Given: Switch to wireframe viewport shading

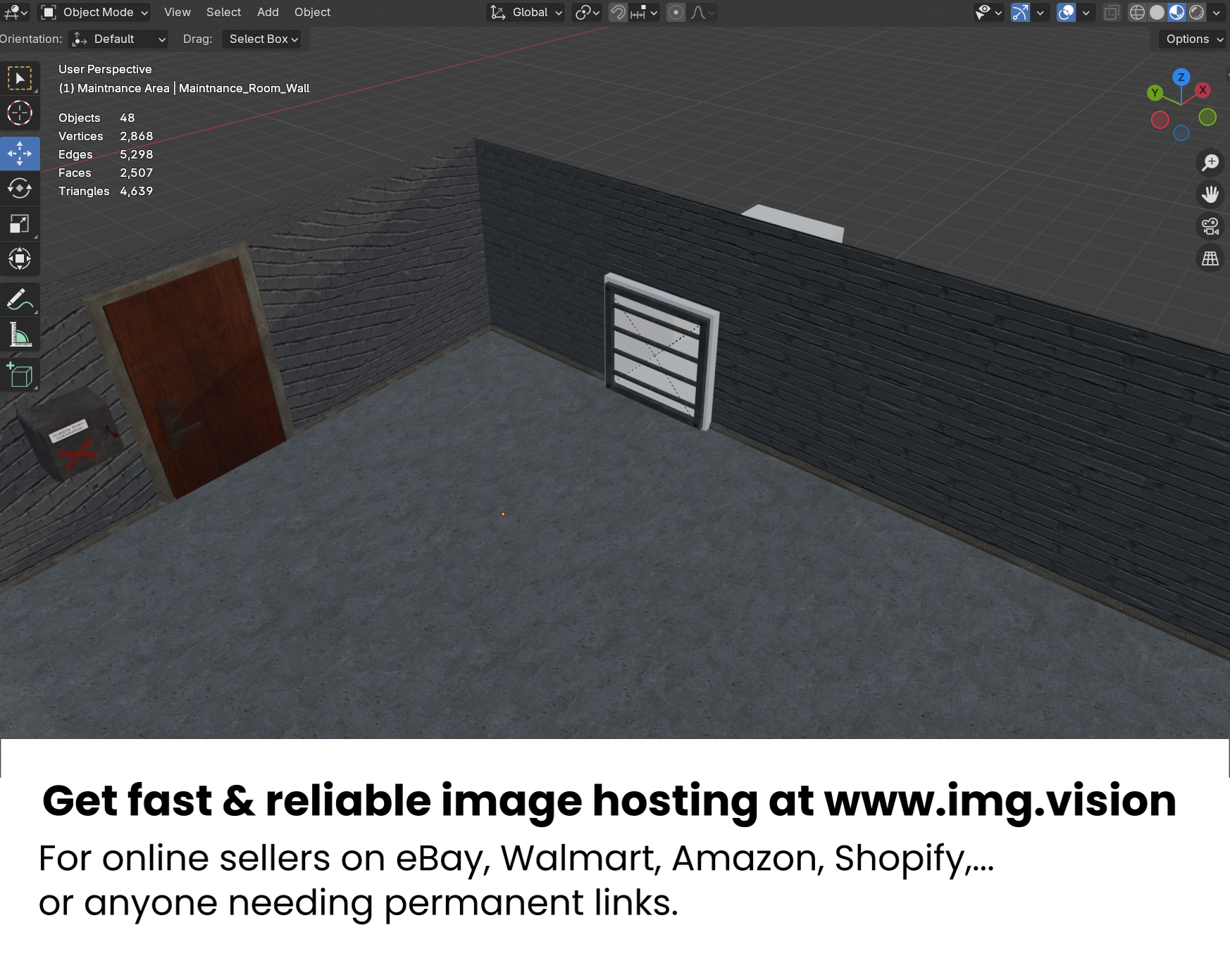Looking at the screenshot, I should click(x=1137, y=13).
